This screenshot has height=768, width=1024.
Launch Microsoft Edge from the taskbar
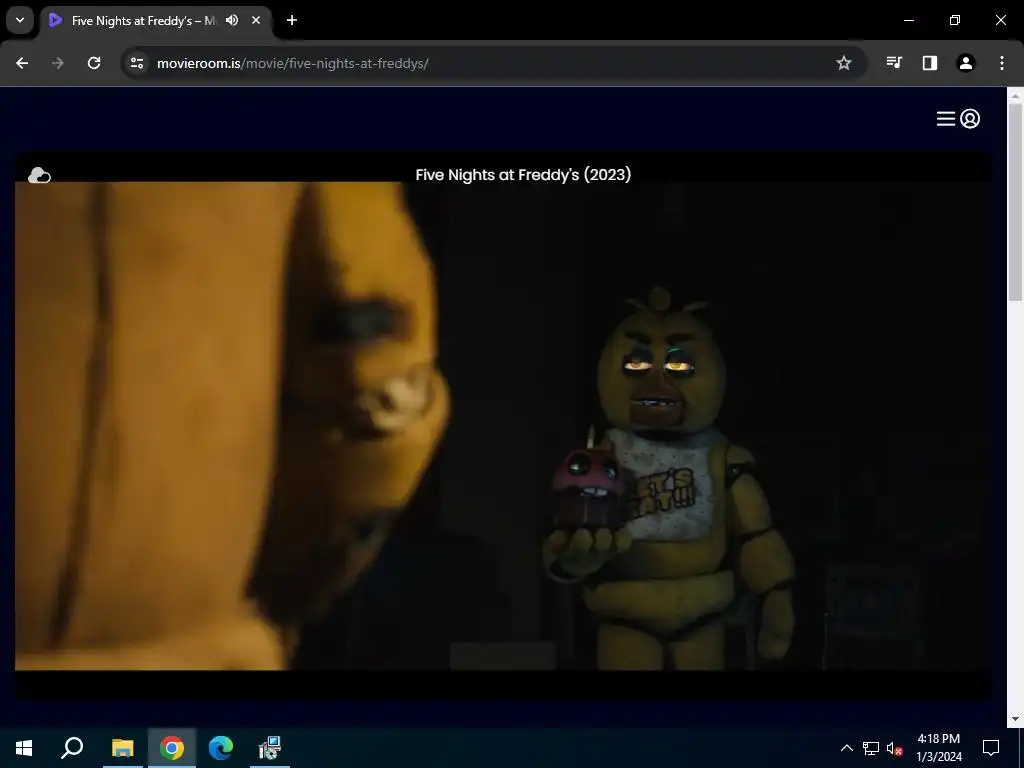pos(221,748)
